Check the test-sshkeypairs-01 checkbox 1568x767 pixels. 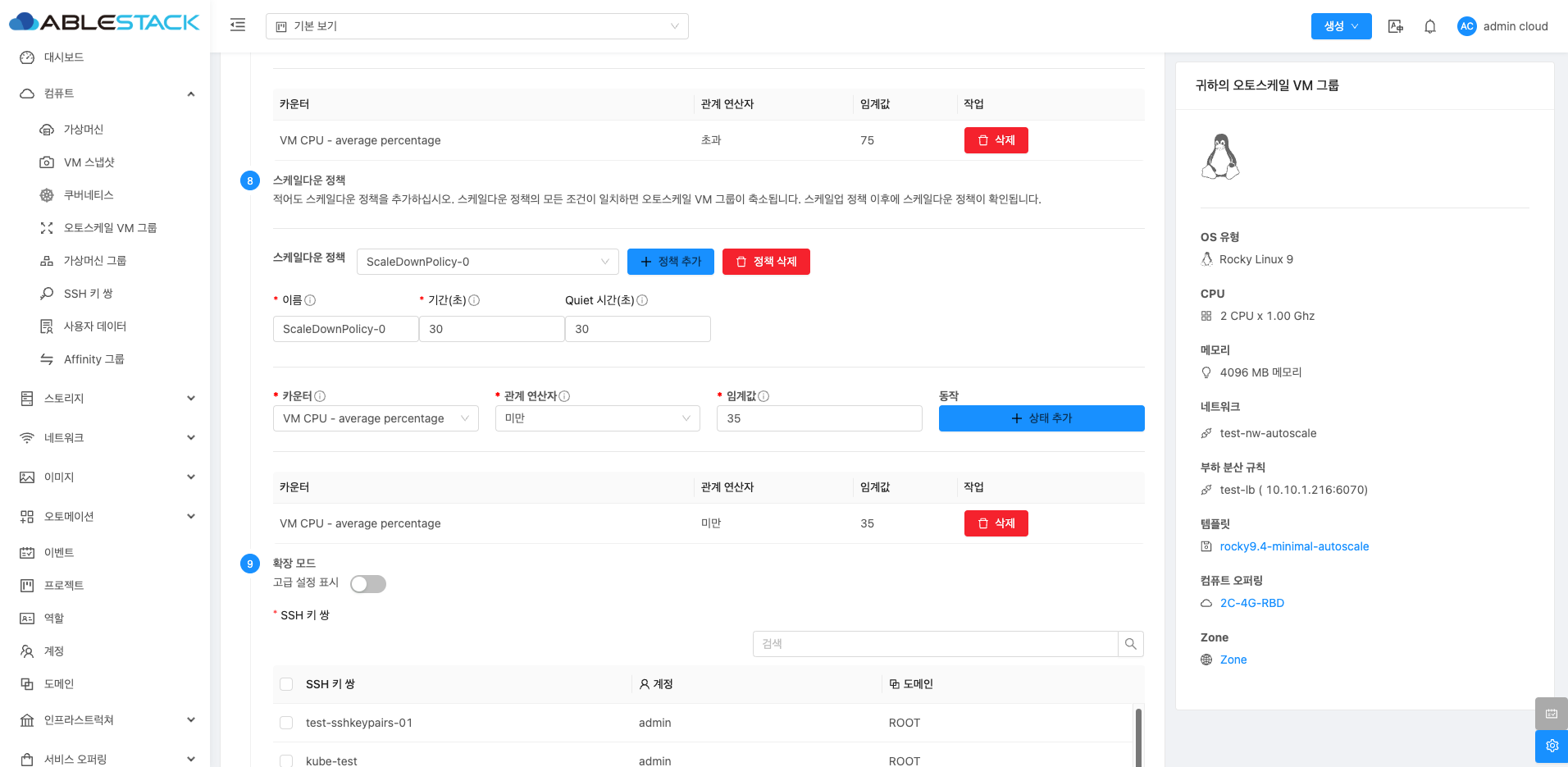pos(286,723)
